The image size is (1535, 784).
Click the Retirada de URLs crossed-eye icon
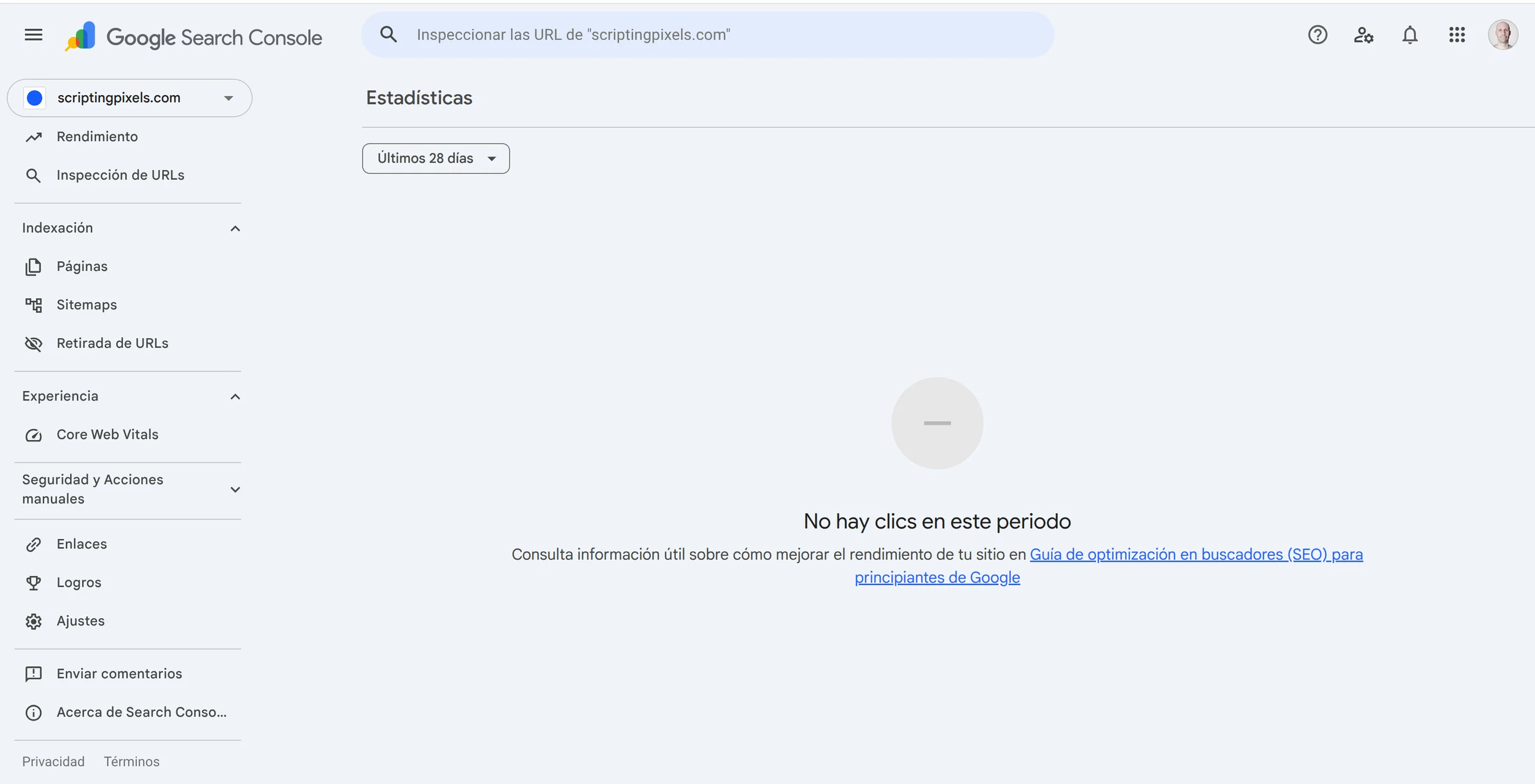[x=34, y=344]
